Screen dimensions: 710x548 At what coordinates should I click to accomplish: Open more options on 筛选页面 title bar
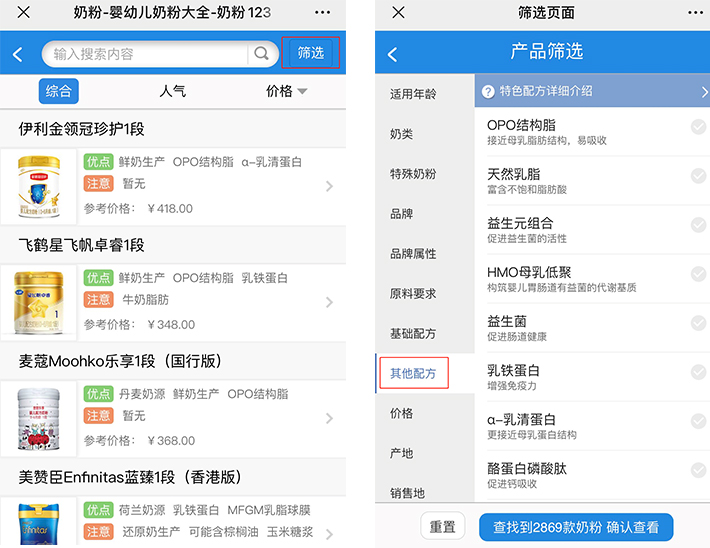click(686, 12)
